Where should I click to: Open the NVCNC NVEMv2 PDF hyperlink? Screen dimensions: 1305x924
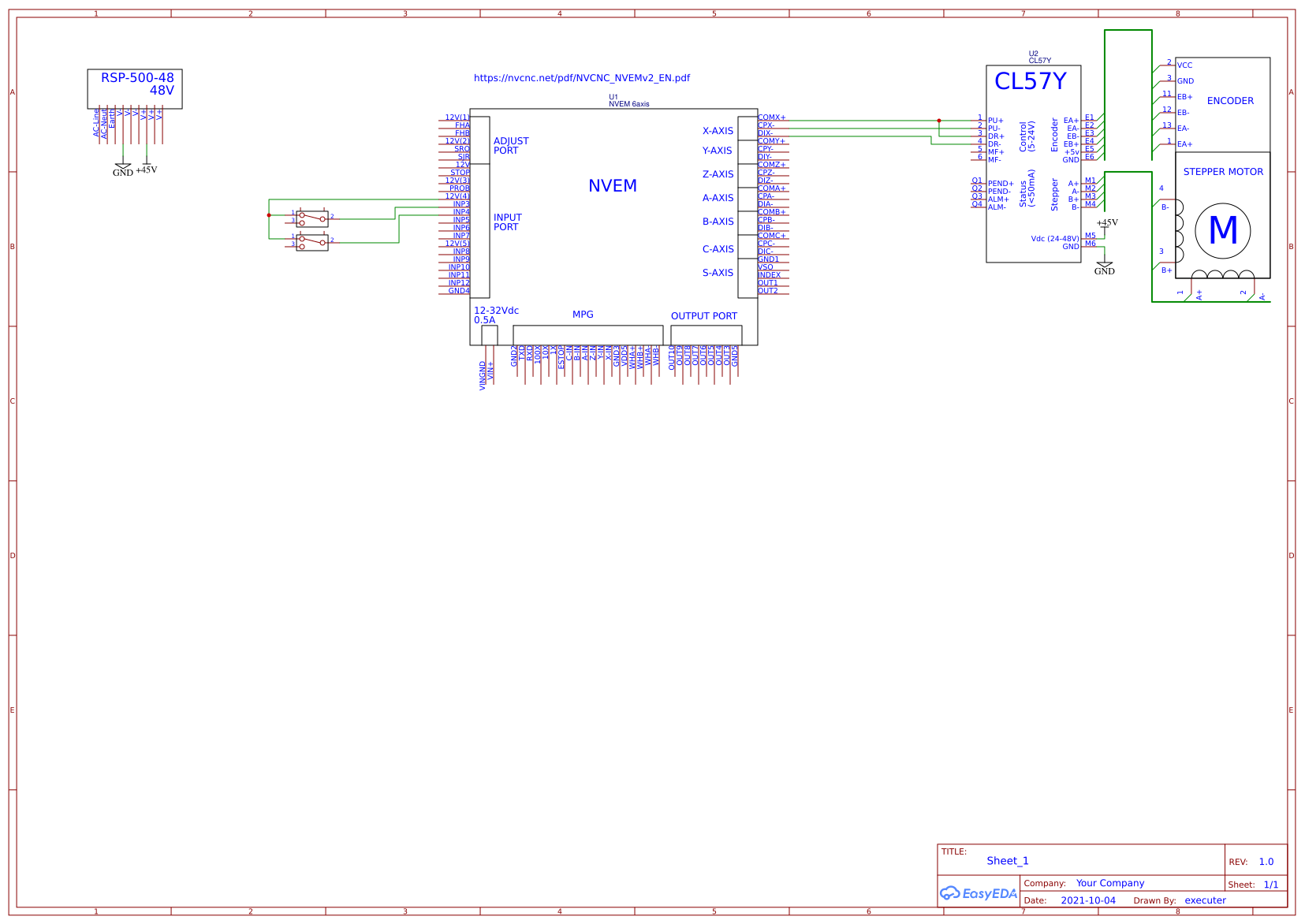click(x=583, y=78)
